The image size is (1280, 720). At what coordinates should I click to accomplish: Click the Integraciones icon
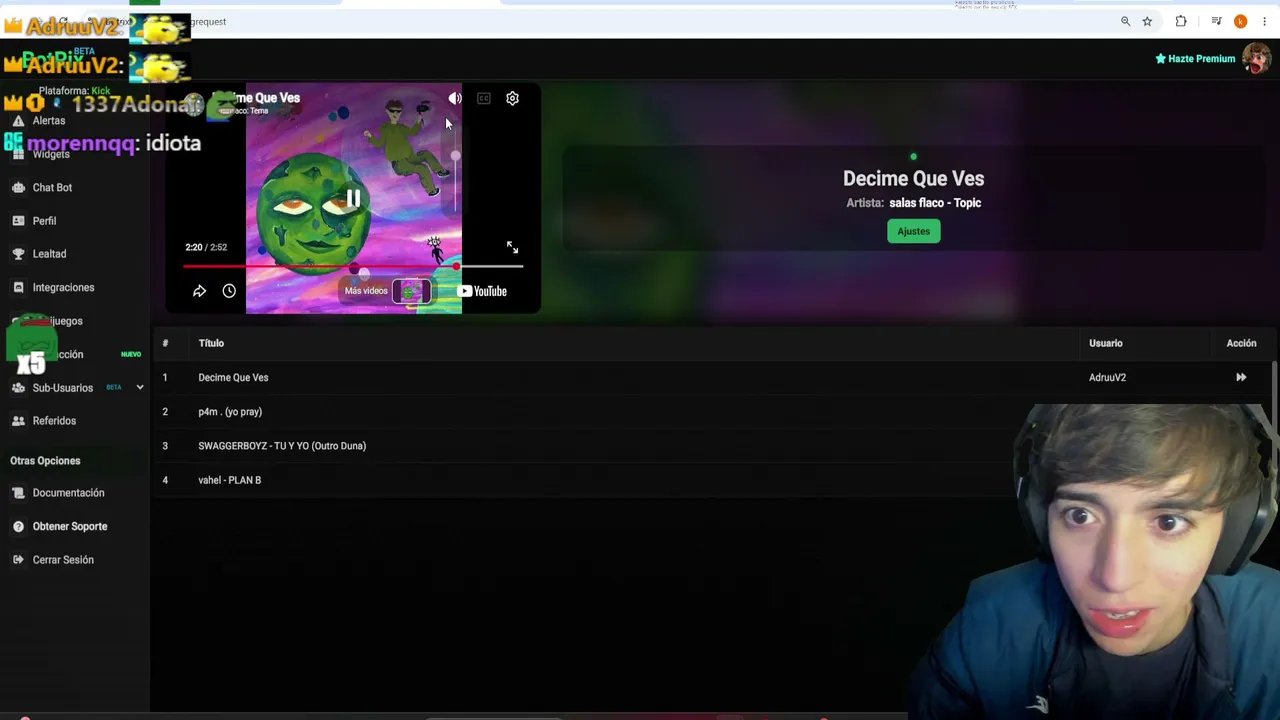click(18, 287)
